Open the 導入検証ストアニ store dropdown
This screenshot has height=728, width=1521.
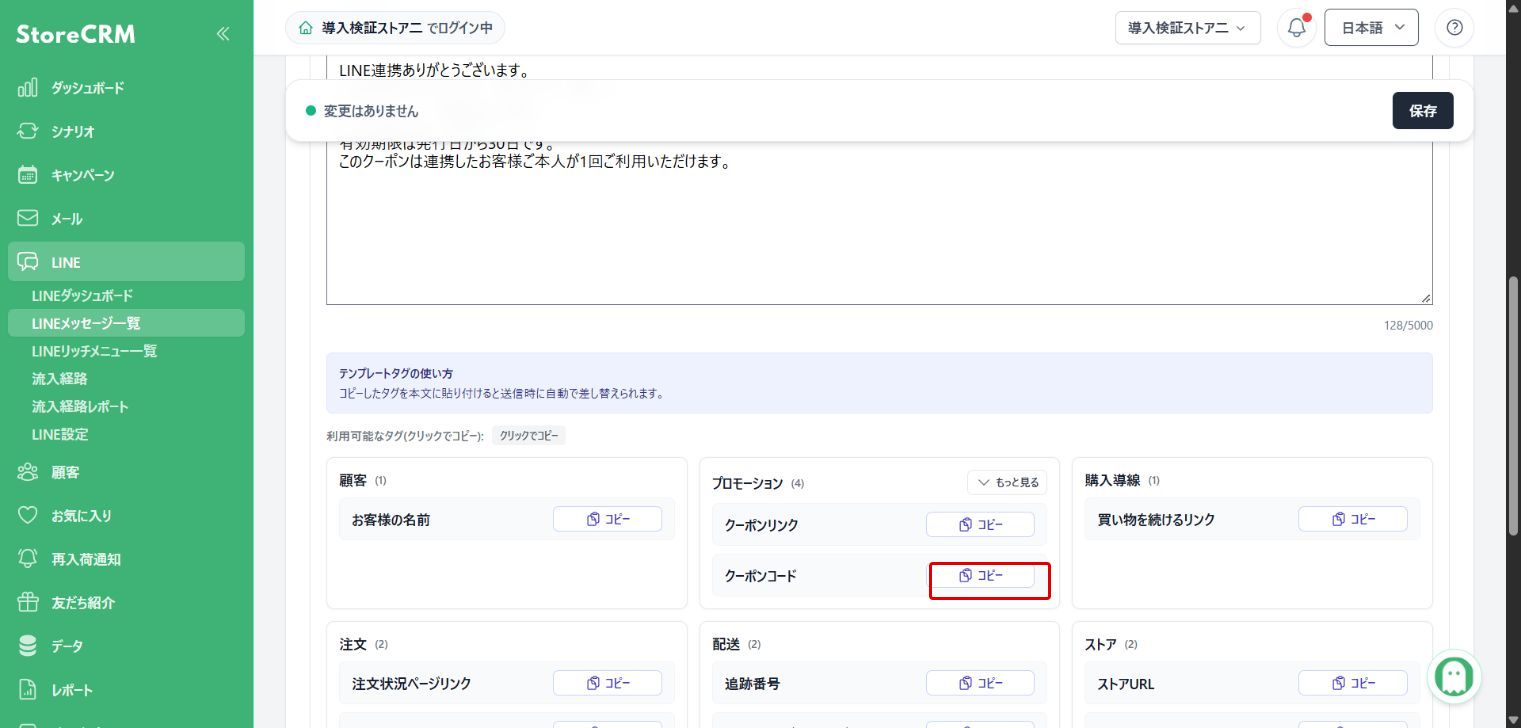point(1187,28)
